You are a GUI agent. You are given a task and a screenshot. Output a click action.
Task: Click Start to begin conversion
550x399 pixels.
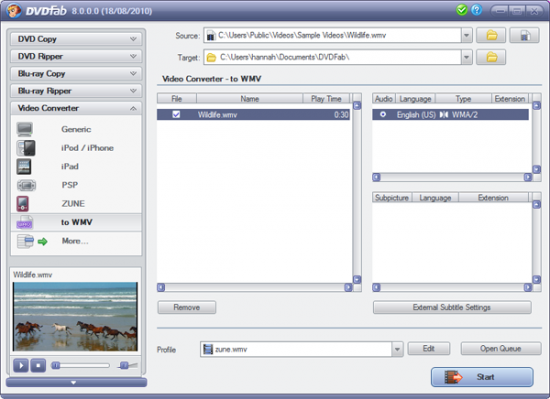point(482,377)
